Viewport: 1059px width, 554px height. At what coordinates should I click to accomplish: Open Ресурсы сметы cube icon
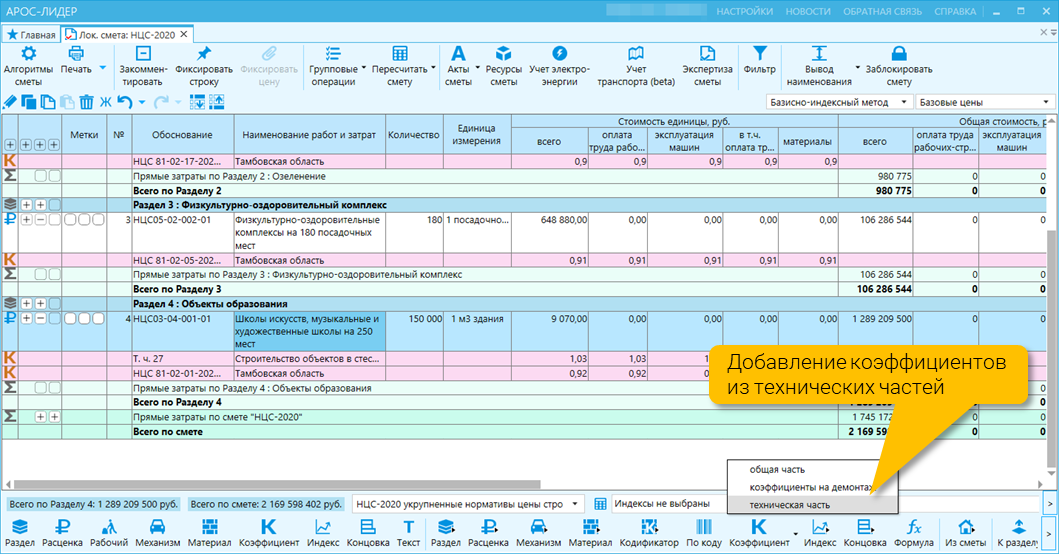503,53
